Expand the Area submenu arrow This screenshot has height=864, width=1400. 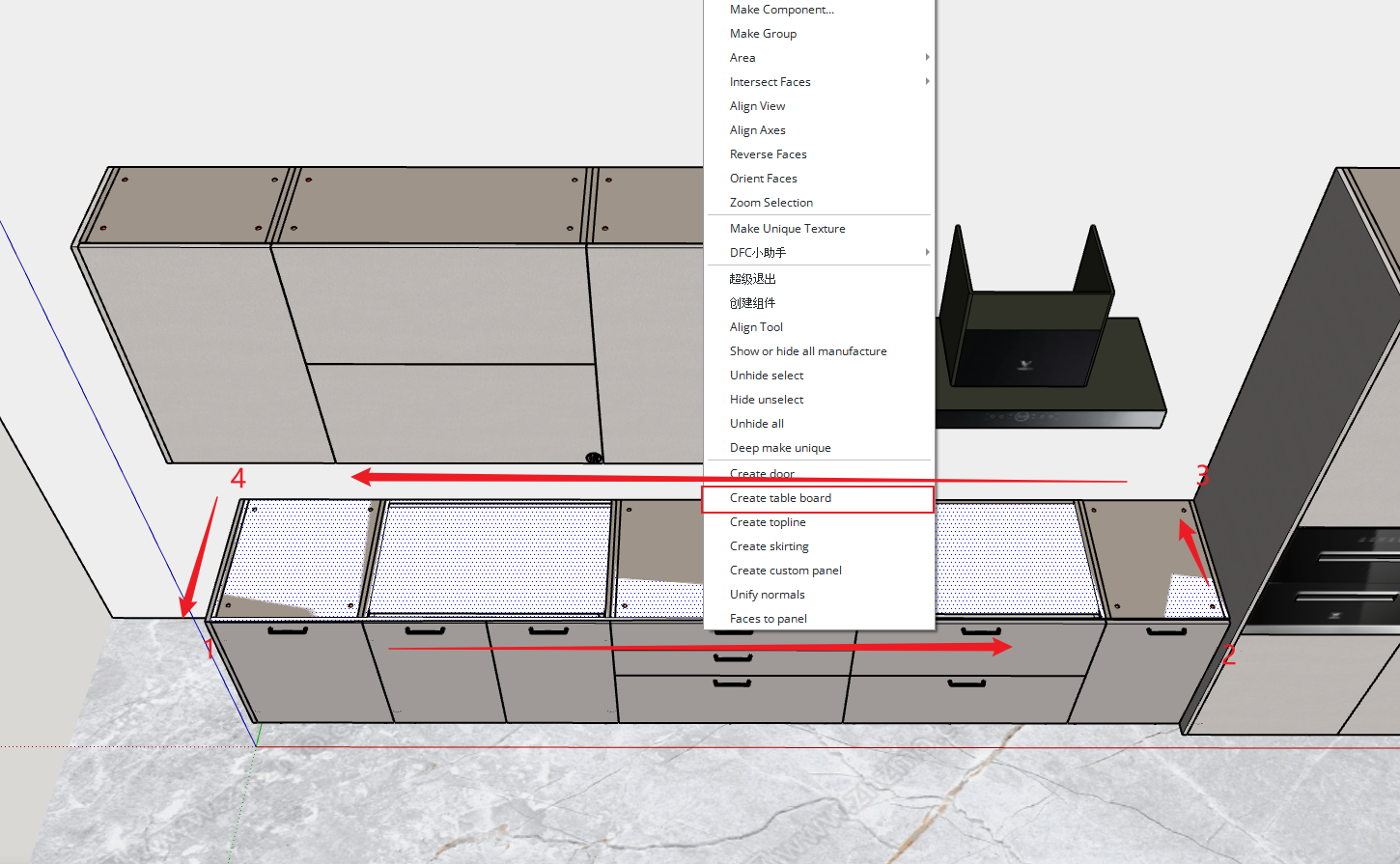[927, 58]
